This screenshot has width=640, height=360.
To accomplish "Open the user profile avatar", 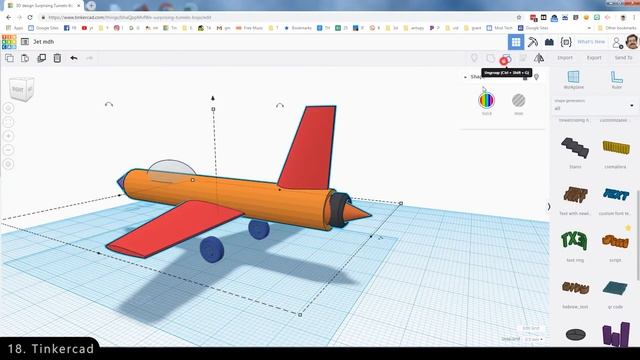I will (x=632, y=42).
